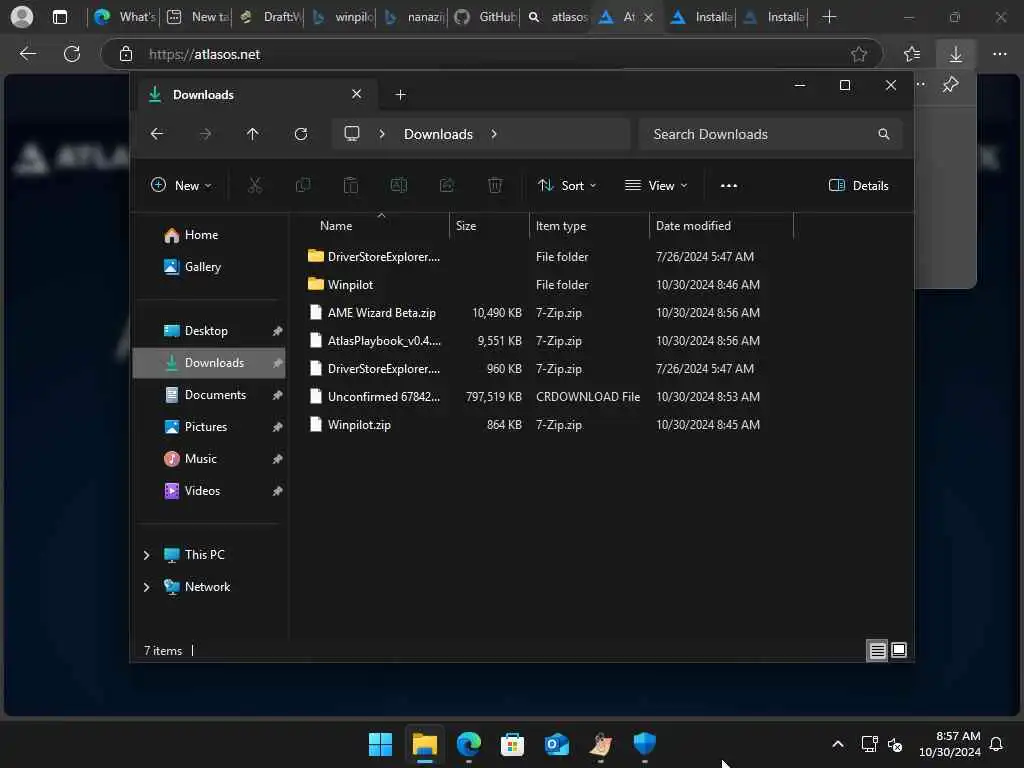Click the Cut scissors icon in Explorer toolbar
1024x768 pixels.
[x=255, y=185]
